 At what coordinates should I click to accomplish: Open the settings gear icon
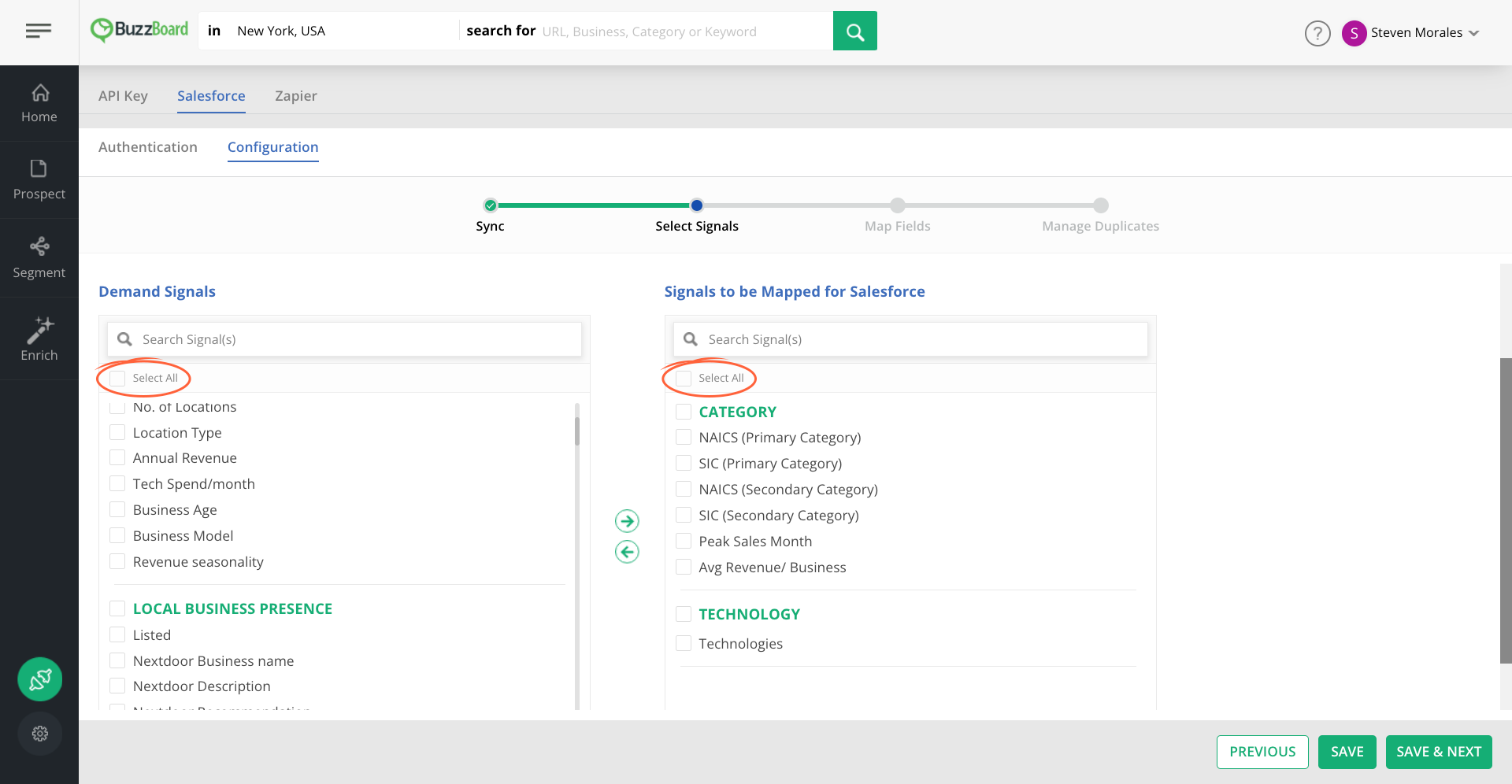coord(40,734)
